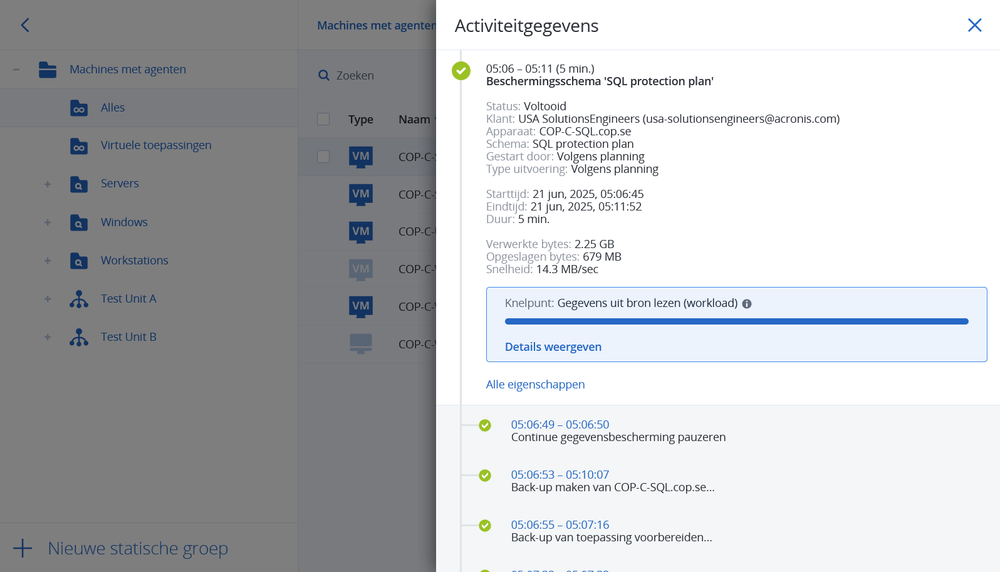
Task: Select Workstations in the tree
Action: (x=134, y=261)
